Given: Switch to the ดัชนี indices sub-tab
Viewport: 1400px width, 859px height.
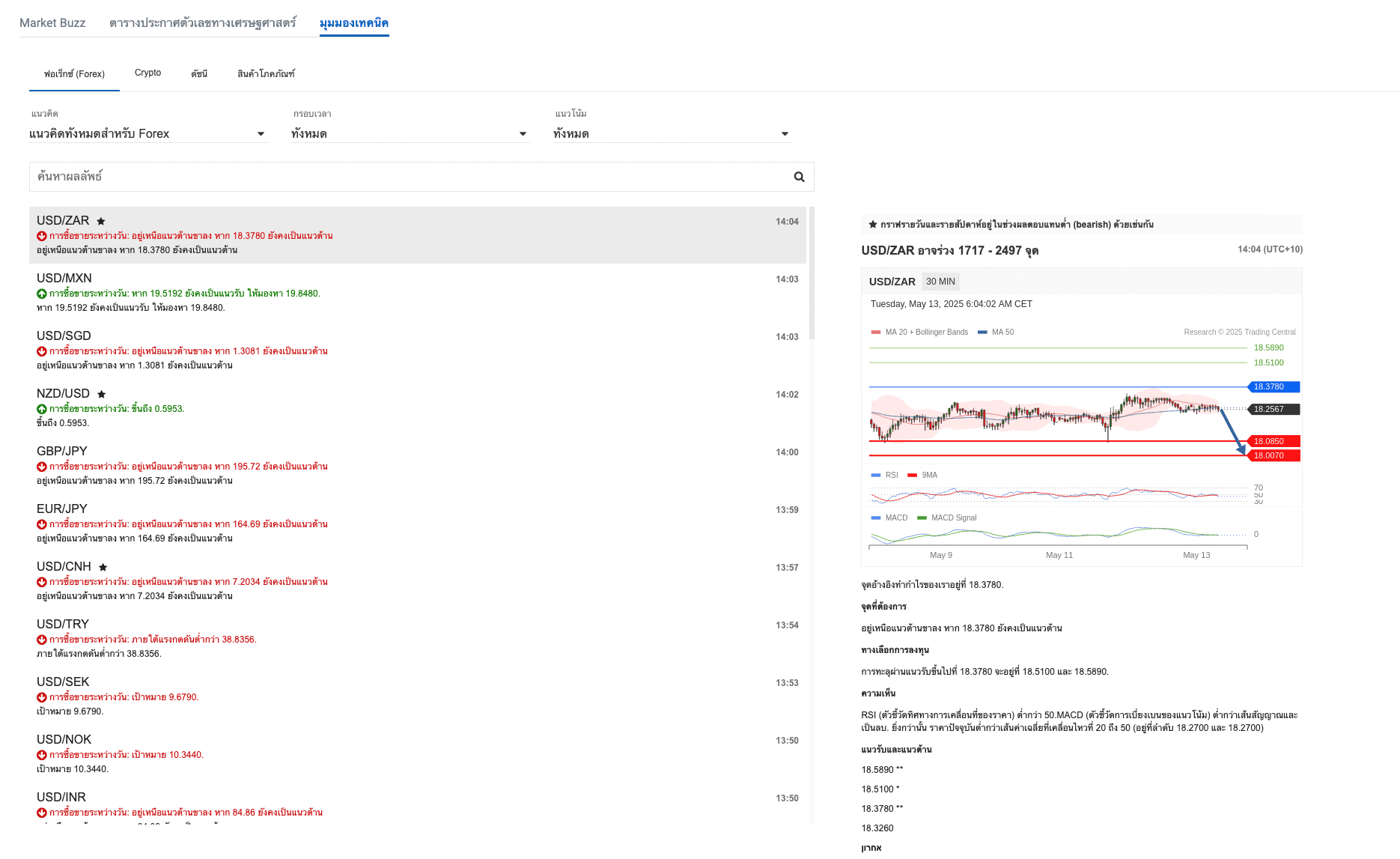Looking at the screenshot, I should click(199, 73).
